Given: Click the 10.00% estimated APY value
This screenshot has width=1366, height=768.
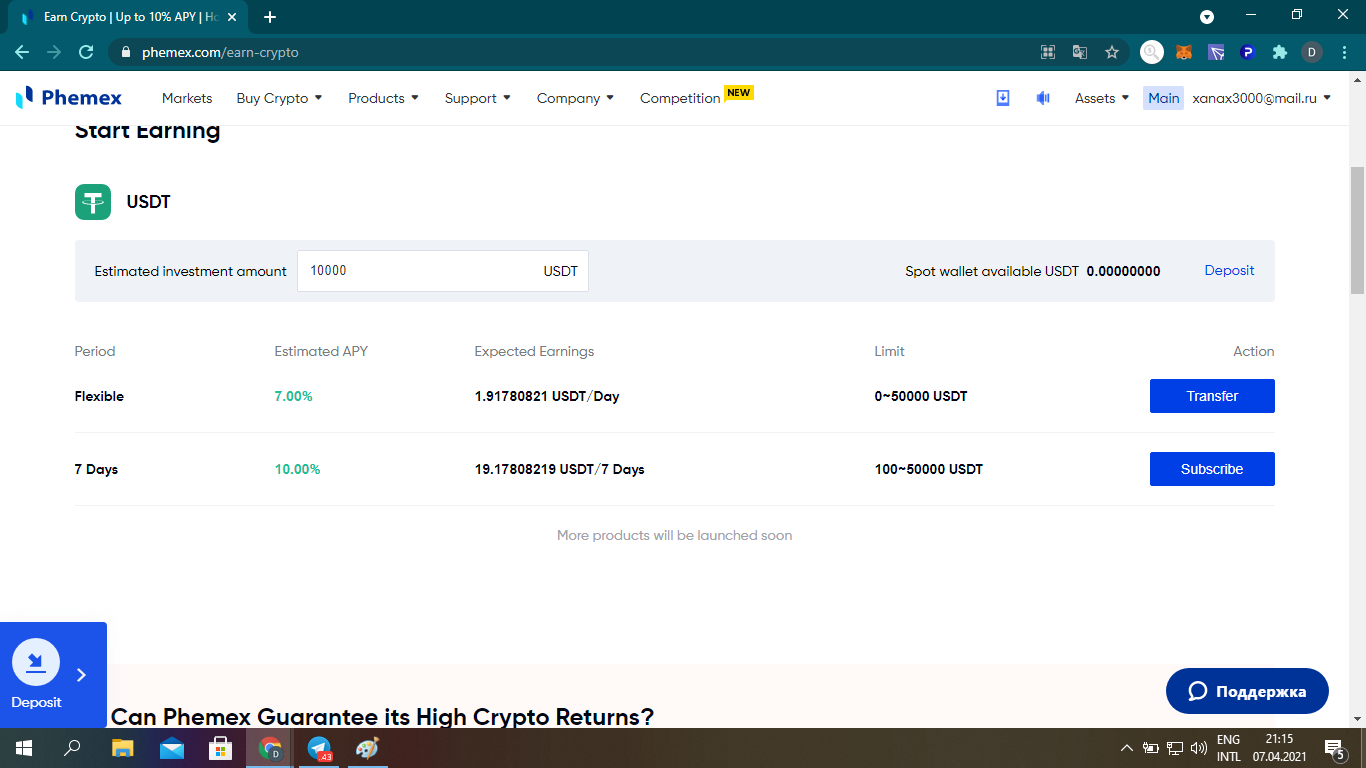Looking at the screenshot, I should tap(298, 469).
